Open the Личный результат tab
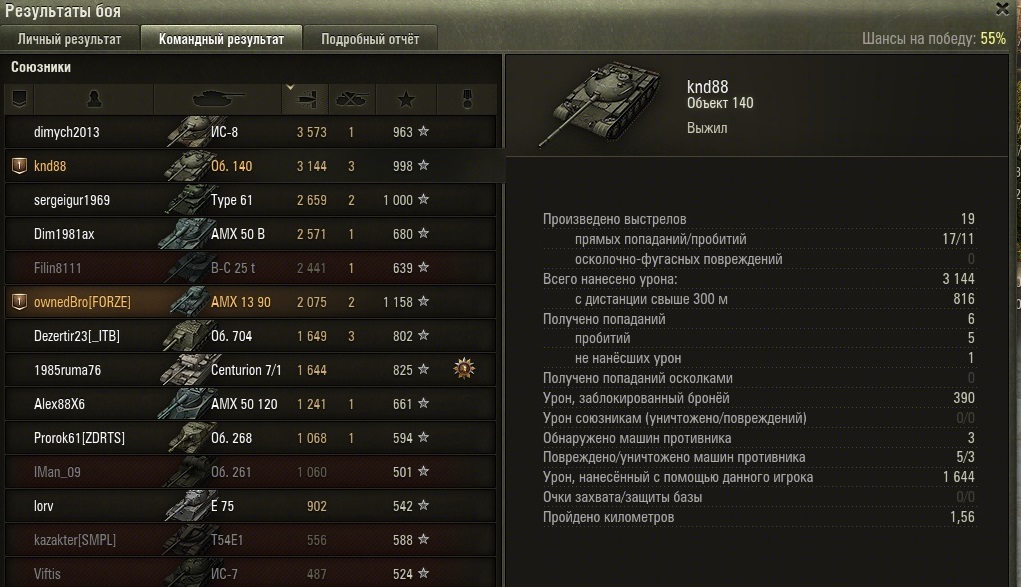This screenshot has width=1021, height=587. pos(70,38)
